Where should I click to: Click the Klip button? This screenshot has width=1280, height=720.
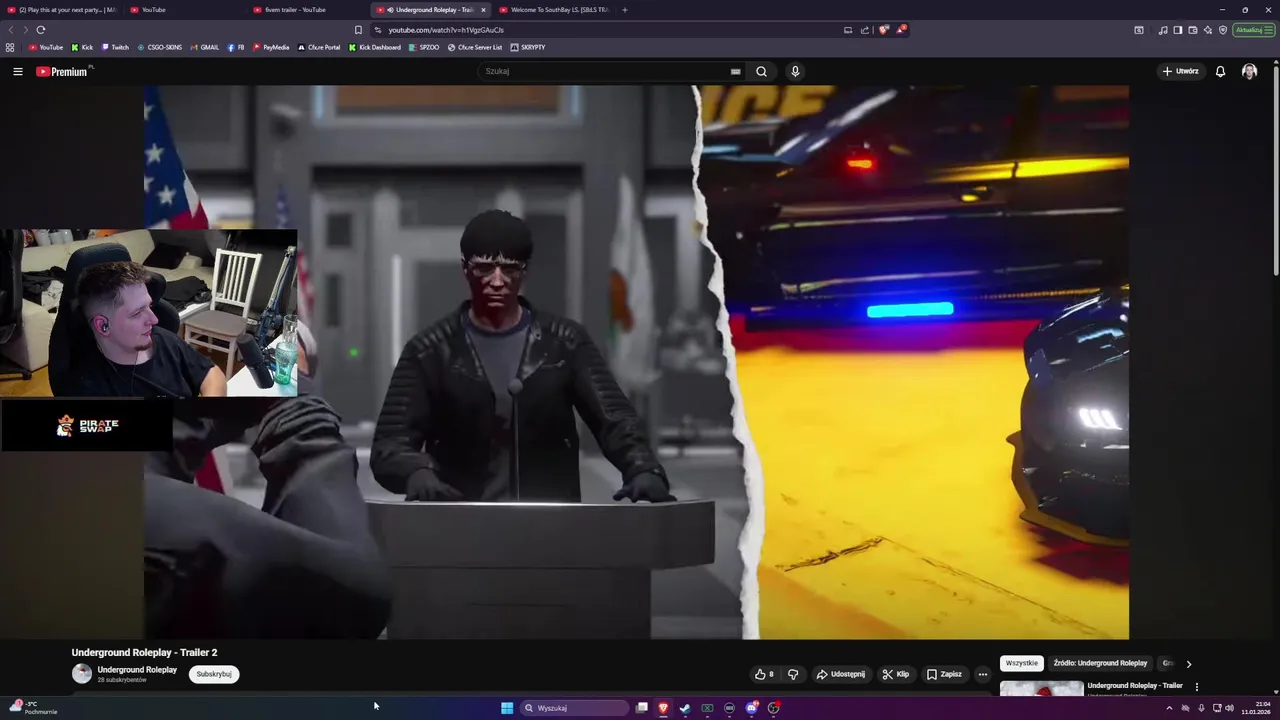point(895,674)
